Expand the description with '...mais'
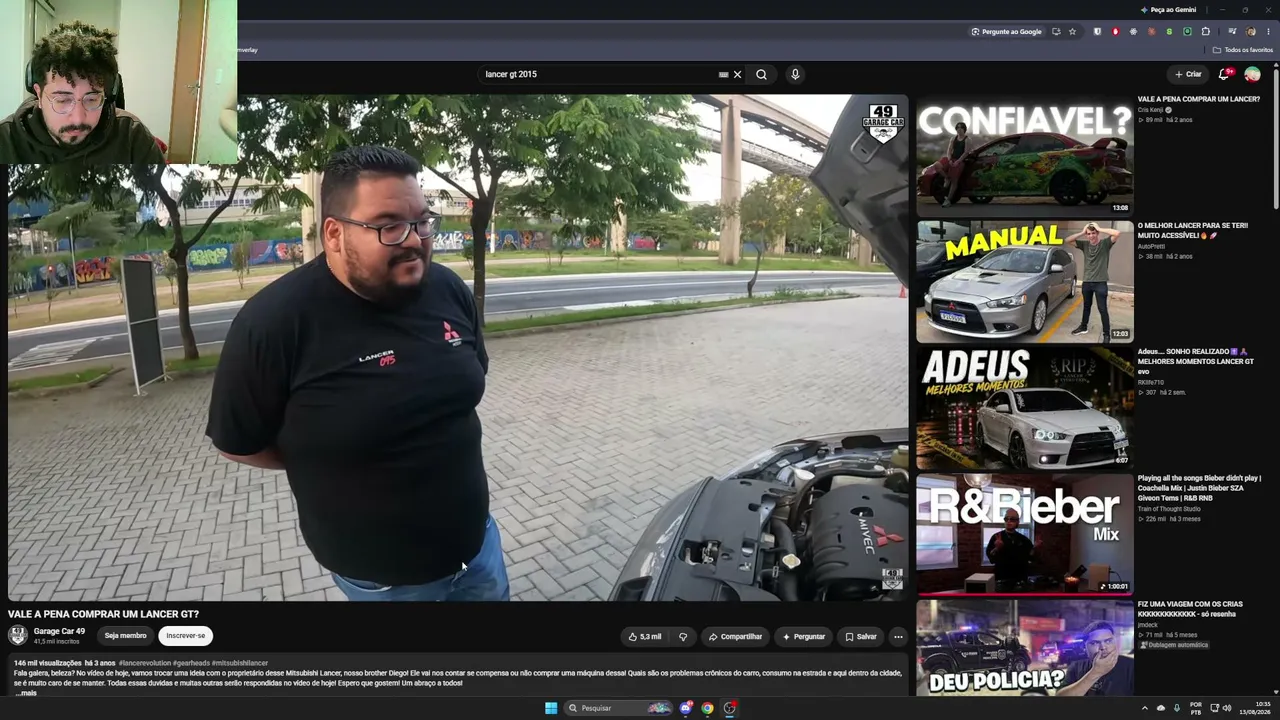 point(27,693)
